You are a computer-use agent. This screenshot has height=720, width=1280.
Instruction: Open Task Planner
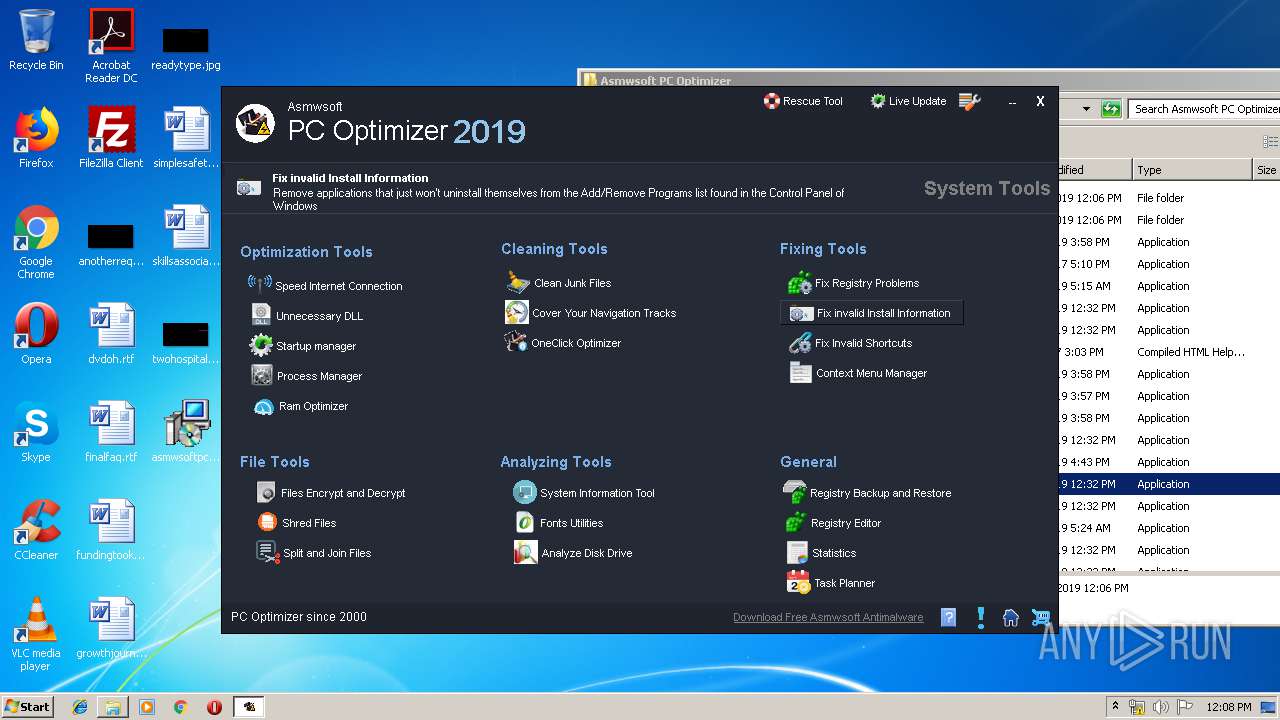tap(831, 583)
